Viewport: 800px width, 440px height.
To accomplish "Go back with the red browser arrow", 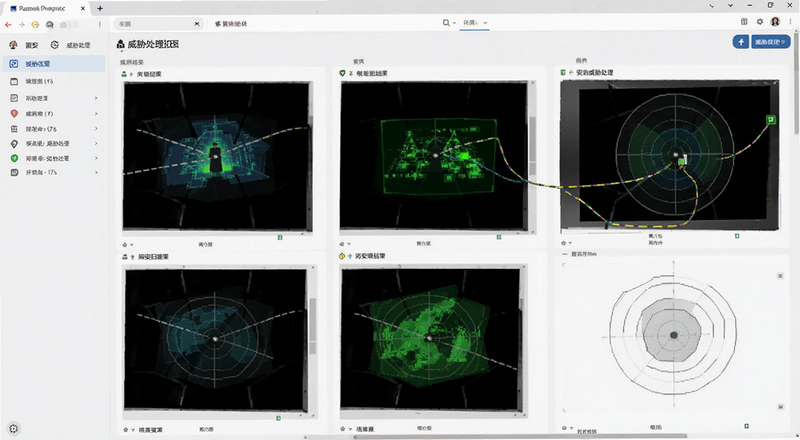I will pos(8,24).
